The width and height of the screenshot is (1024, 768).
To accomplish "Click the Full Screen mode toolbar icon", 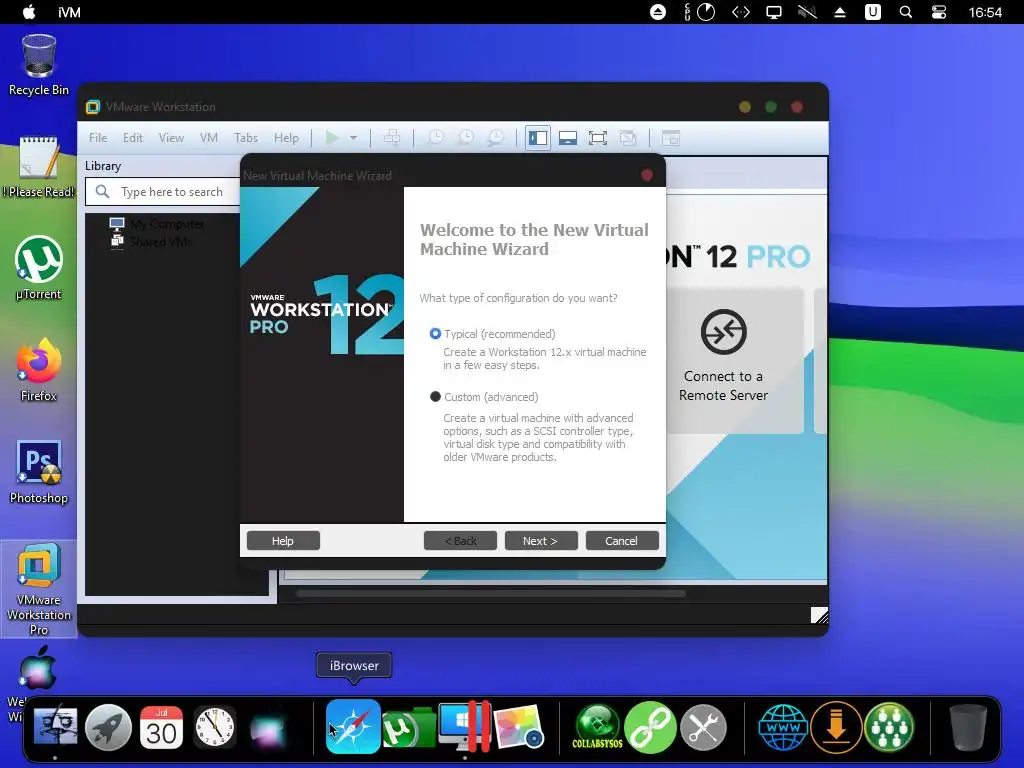I will 598,138.
